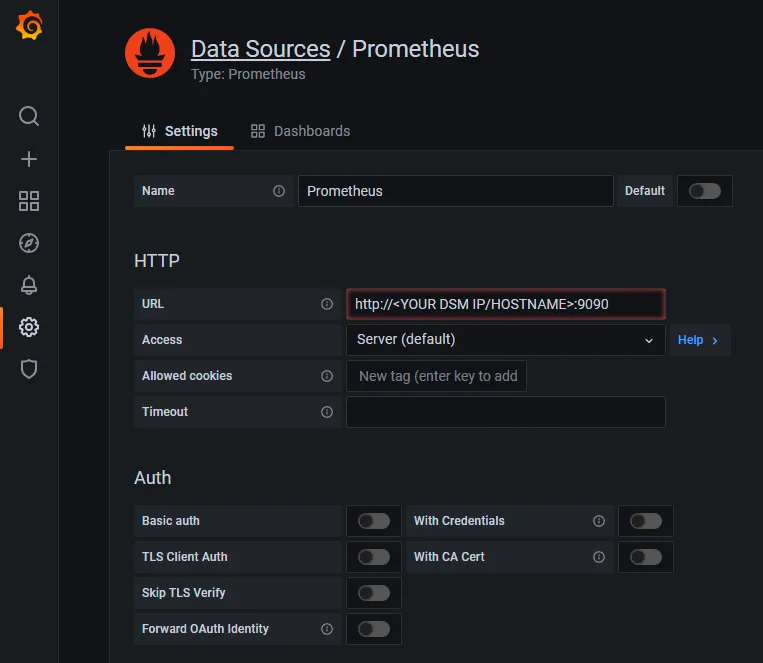Click the Name input field containing Prometheus

pyautogui.click(x=455, y=191)
